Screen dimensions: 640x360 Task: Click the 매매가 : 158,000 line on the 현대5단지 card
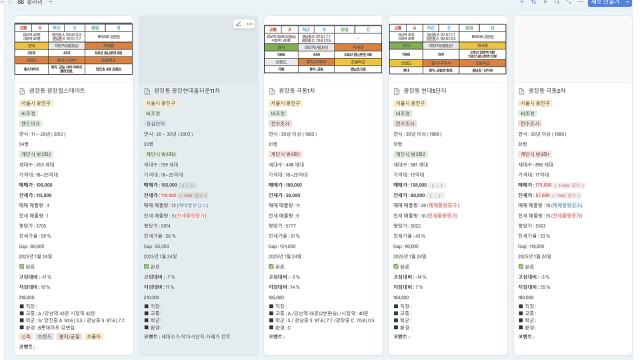(410, 185)
